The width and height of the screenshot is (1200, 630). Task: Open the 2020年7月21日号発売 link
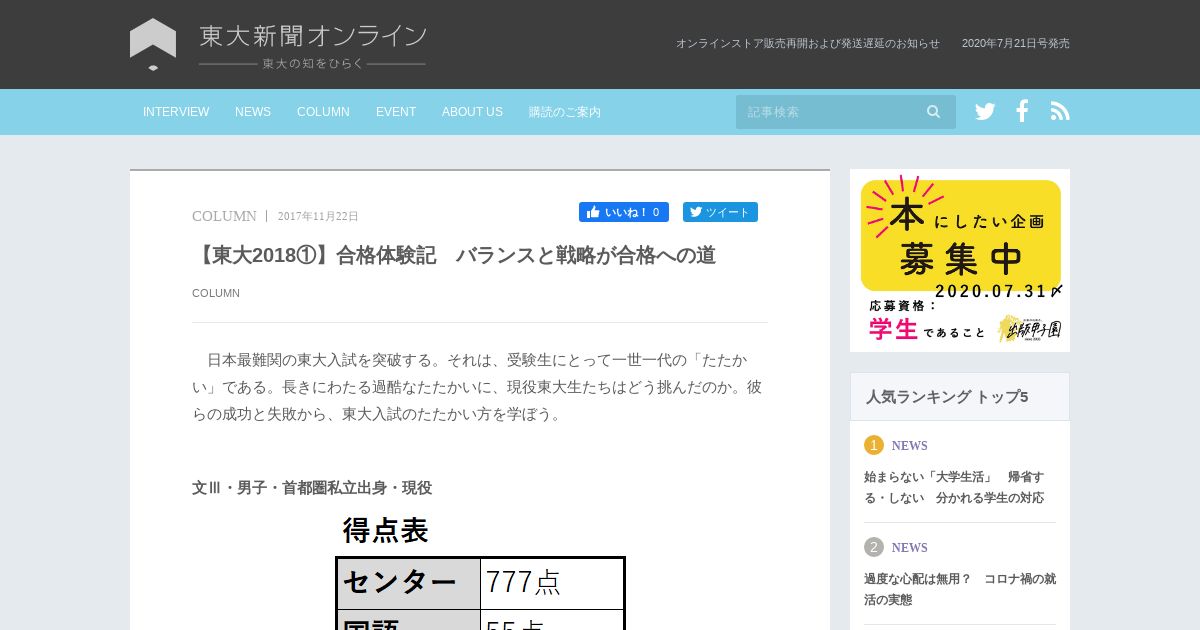(x=1016, y=43)
